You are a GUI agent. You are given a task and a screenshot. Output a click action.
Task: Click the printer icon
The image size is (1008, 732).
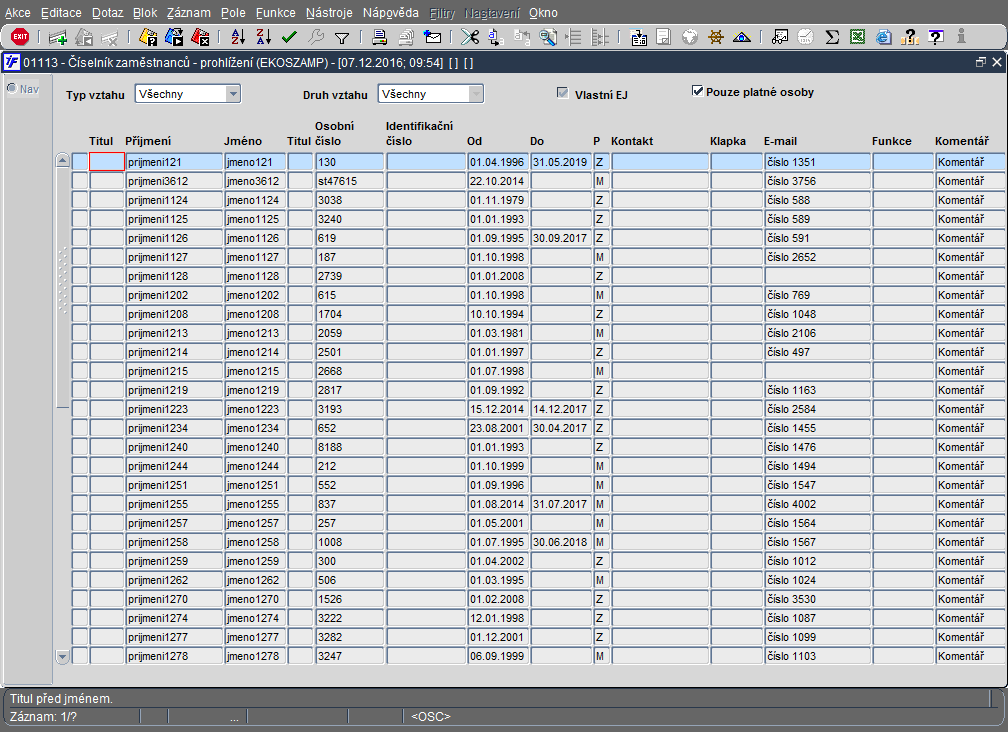380,37
